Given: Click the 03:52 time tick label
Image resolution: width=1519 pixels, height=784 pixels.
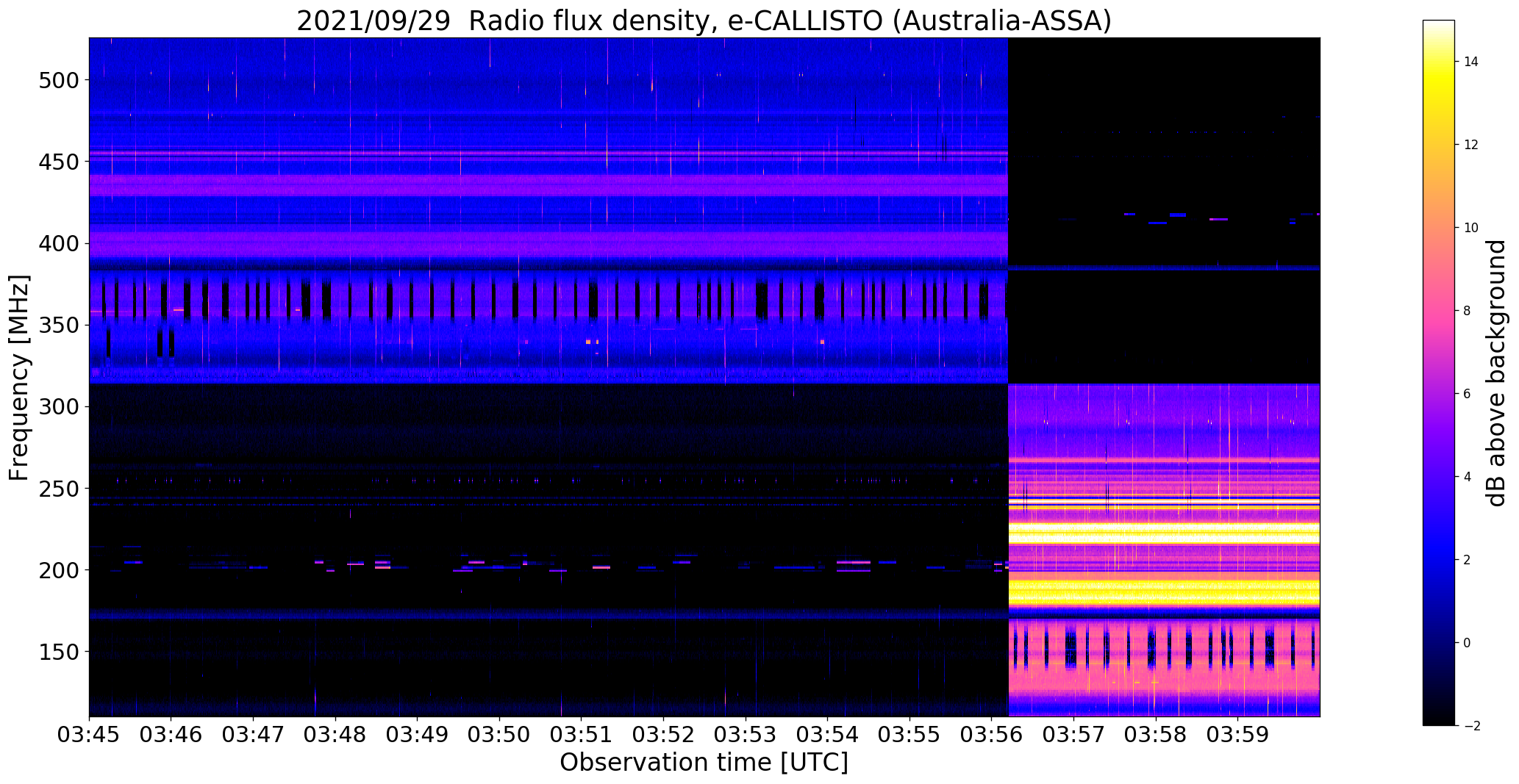Looking at the screenshot, I should (664, 735).
